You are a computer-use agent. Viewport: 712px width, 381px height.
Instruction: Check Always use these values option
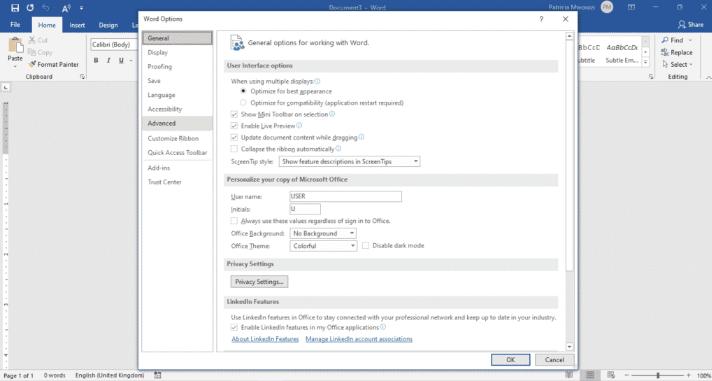pos(234,221)
